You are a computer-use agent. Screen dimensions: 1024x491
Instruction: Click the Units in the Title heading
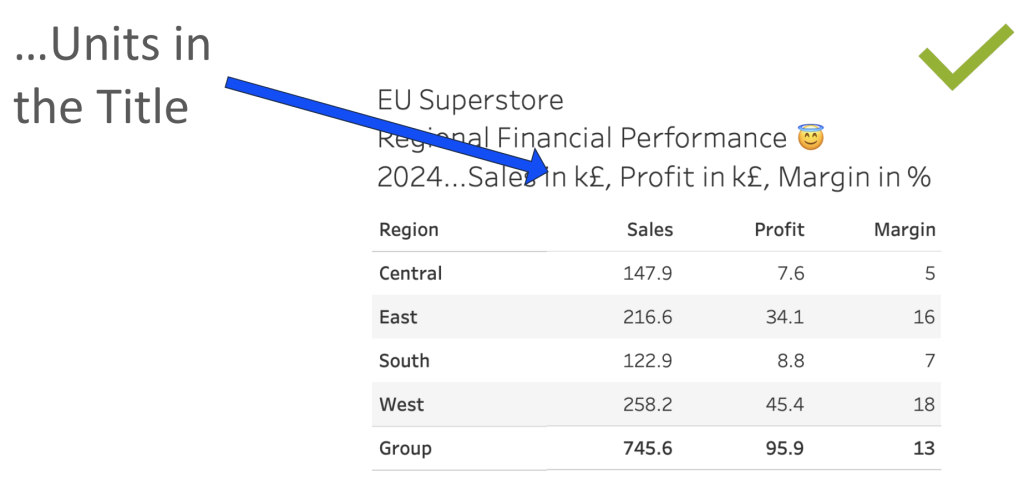point(112,76)
